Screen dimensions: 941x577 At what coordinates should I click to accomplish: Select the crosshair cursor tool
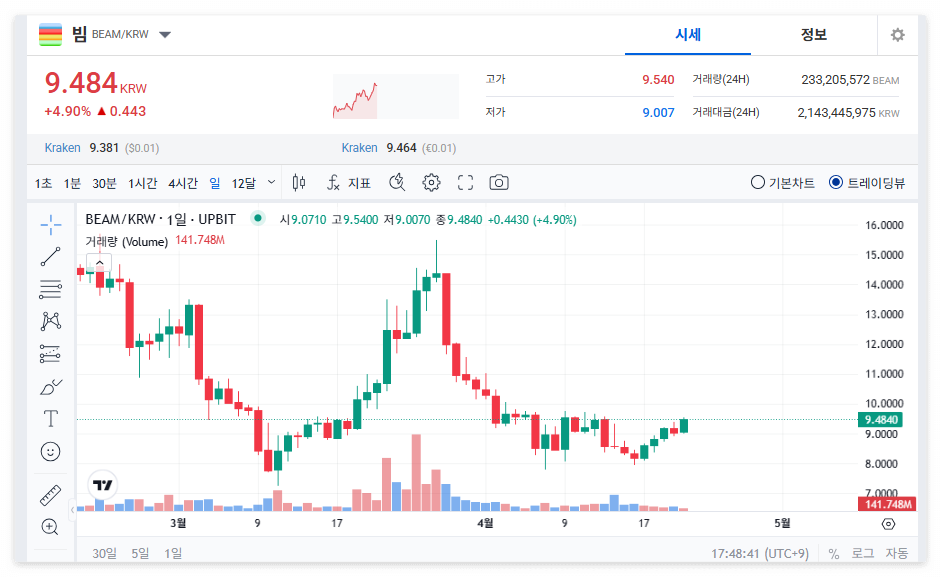51,225
